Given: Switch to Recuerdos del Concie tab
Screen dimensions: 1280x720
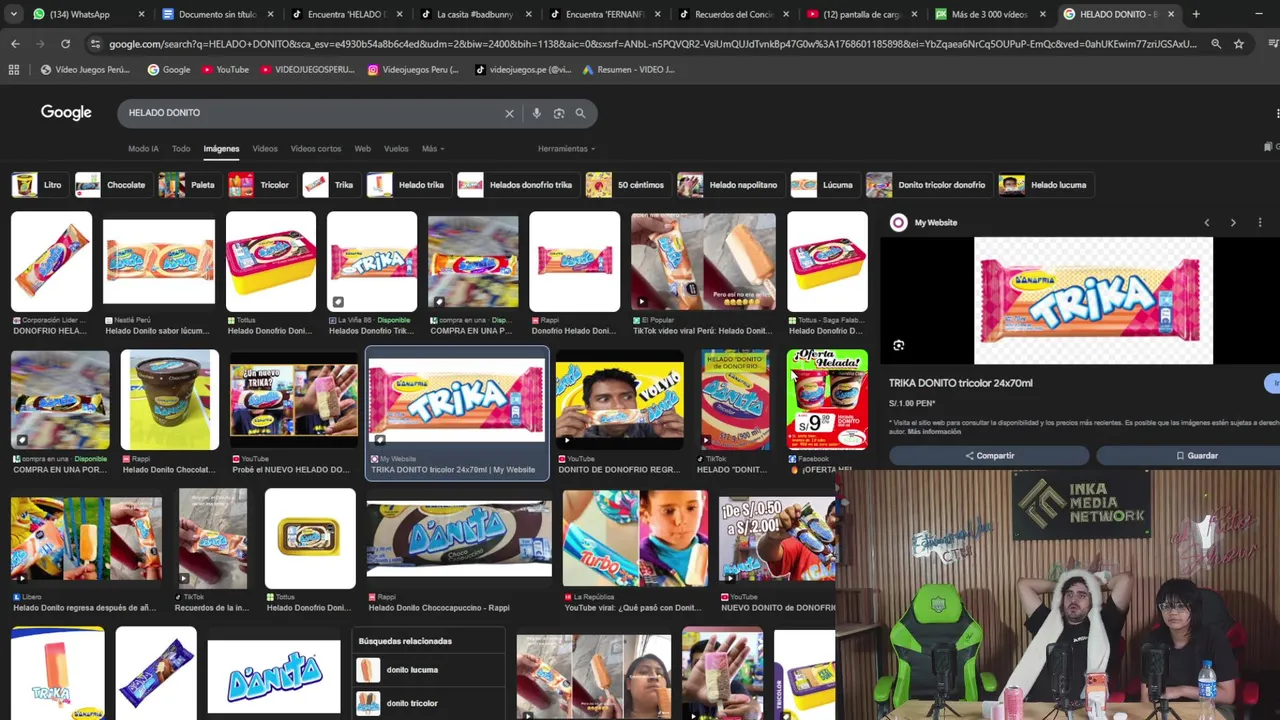Looking at the screenshot, I should point(735,14).
